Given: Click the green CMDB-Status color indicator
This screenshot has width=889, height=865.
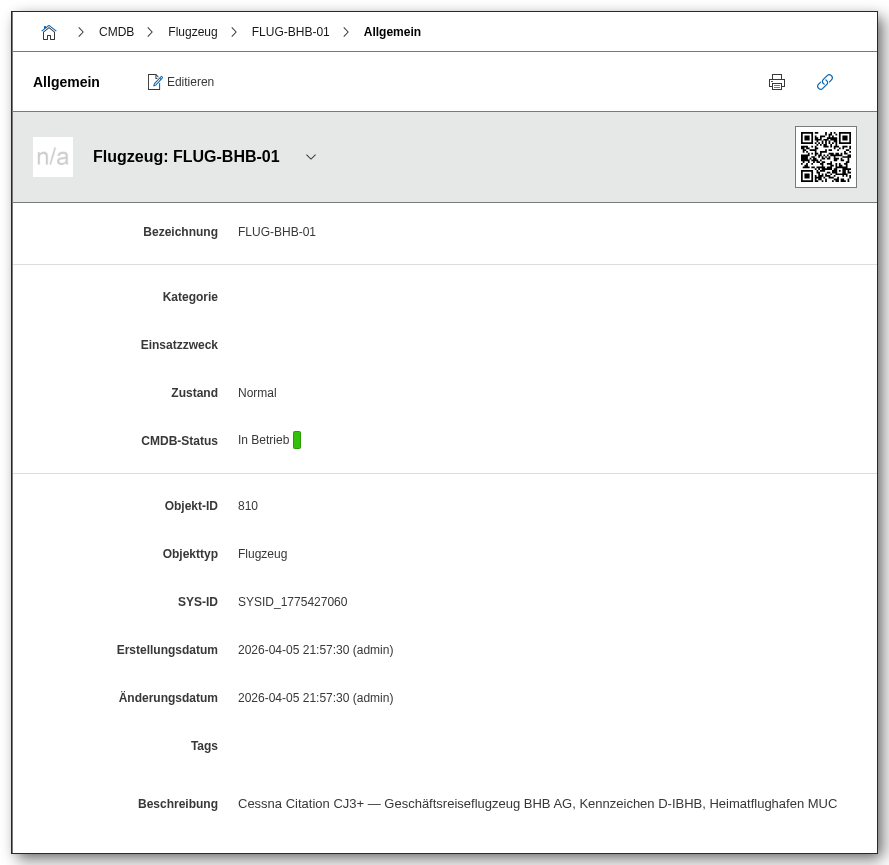Looking at the screenshot, I should [297, 440].
